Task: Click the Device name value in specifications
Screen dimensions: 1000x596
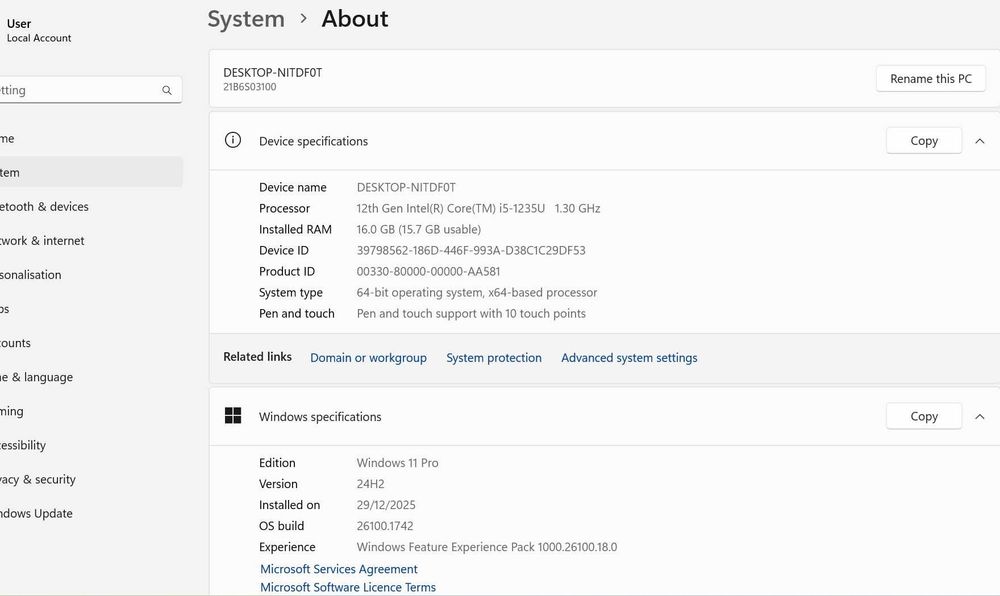Action: (x=406, y=187)
